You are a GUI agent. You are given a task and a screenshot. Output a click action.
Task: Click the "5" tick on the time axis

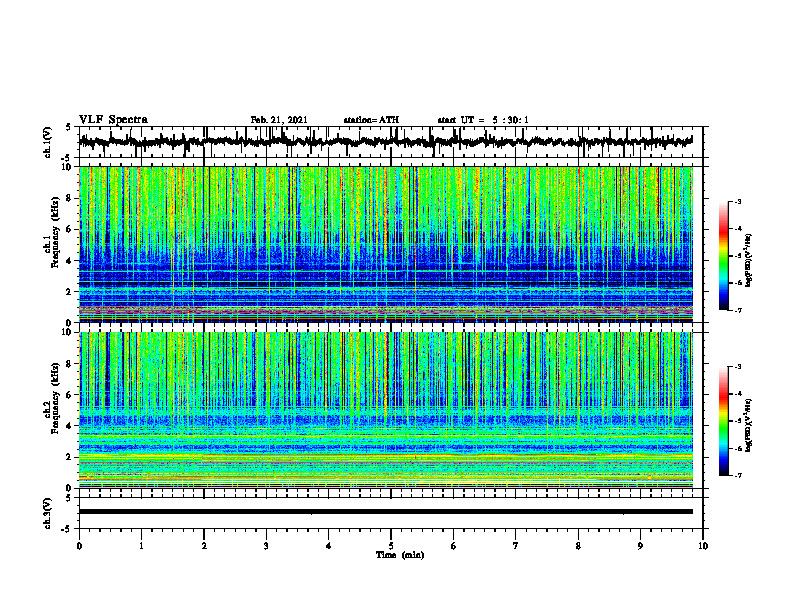coord(391,546)
